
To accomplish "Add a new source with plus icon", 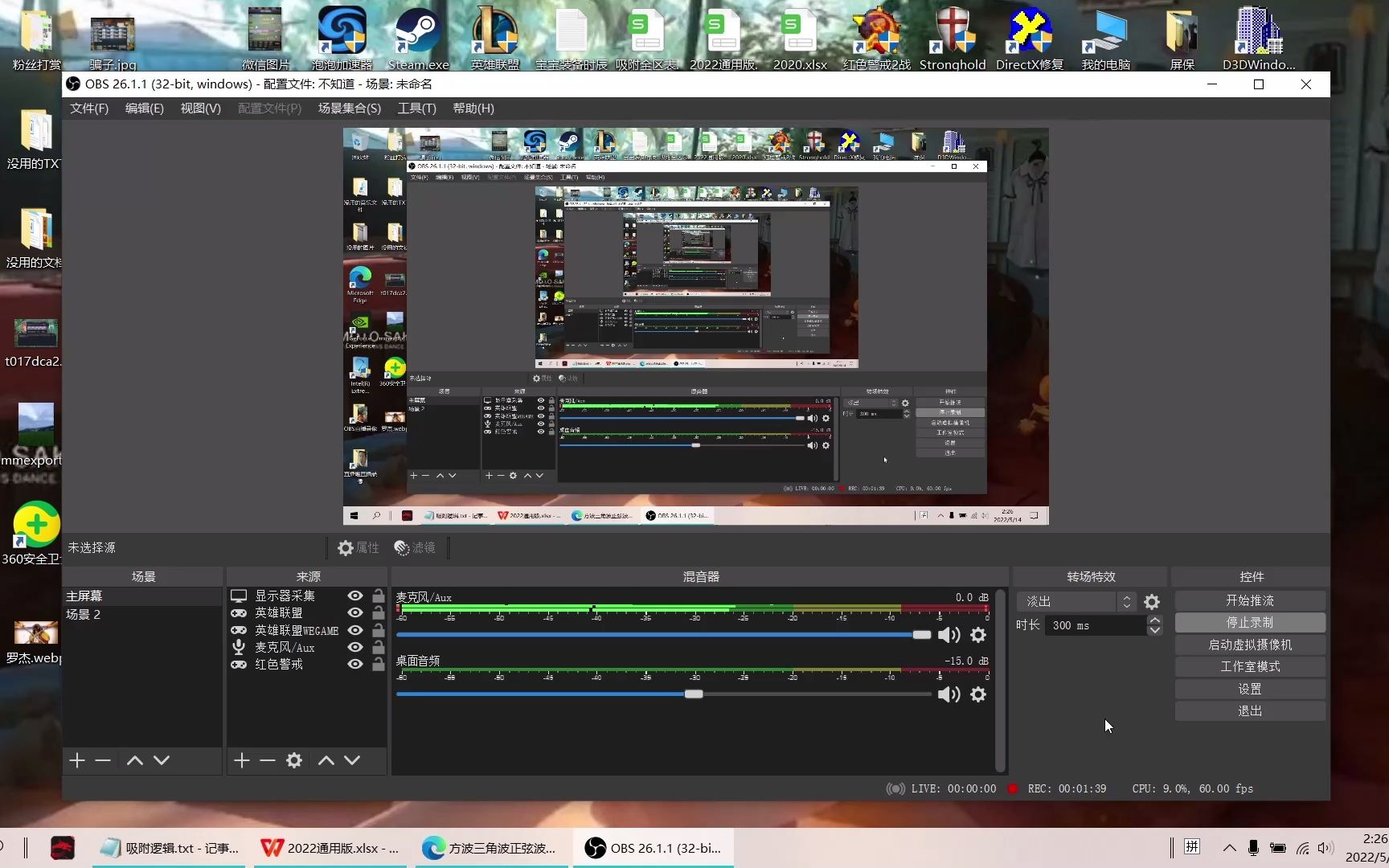I will point(242,760).
